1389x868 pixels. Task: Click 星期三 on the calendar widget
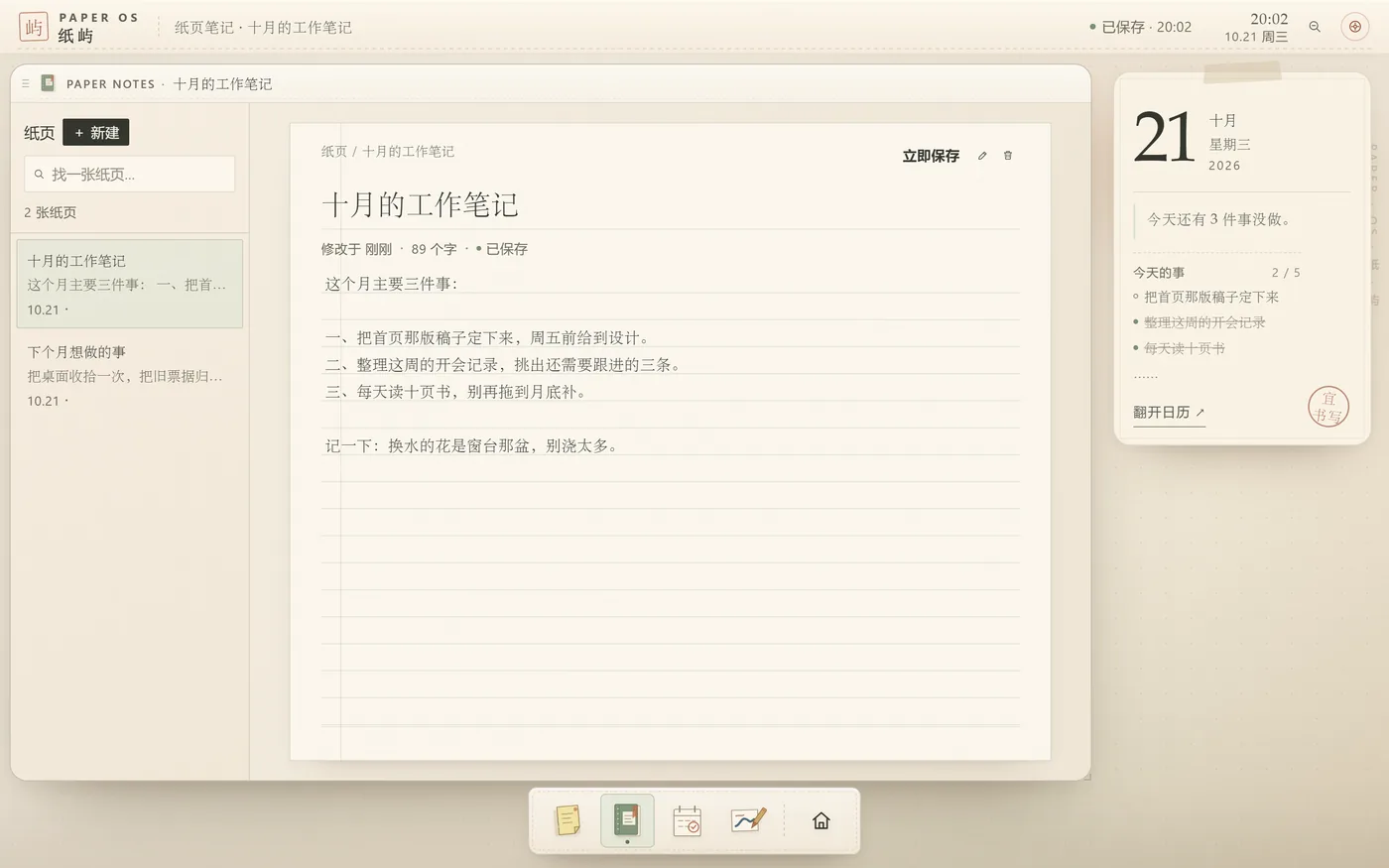[1229, 144]
